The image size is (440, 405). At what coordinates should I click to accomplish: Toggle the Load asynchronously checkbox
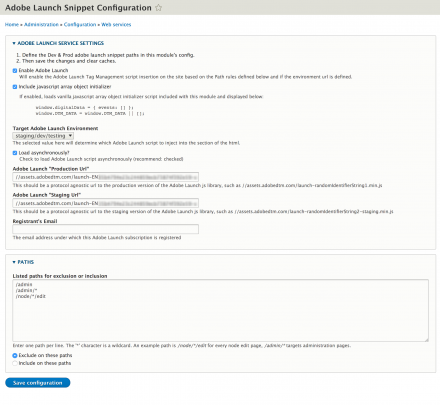(x=15, y=153)
